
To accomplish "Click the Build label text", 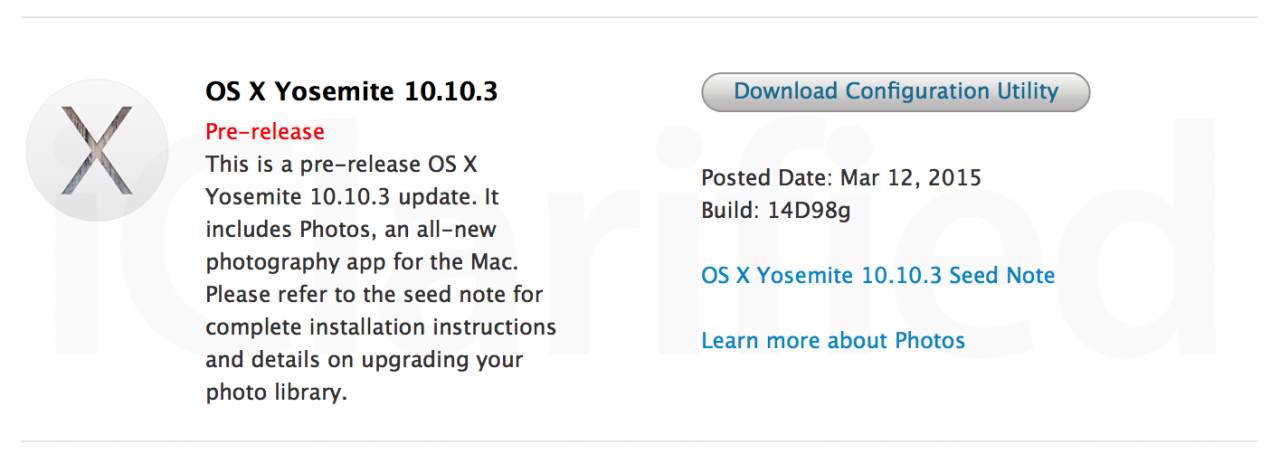I will click(731, 211).
